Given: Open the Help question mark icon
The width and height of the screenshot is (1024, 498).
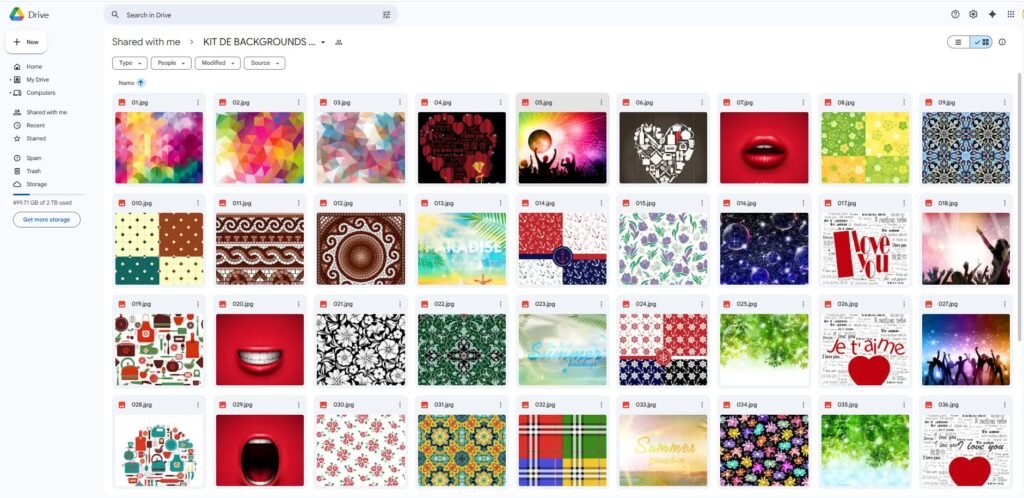Looking at the screenshot, I should (955, 14).
